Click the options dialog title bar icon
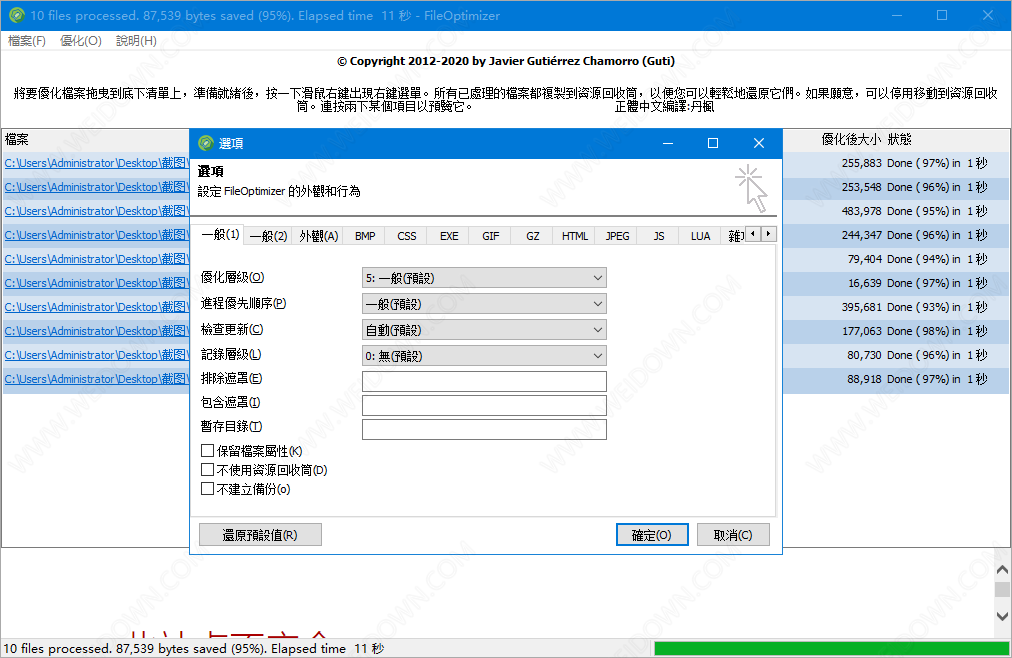1012x658 pixels. pyautogui.click(x=206, y=143)
